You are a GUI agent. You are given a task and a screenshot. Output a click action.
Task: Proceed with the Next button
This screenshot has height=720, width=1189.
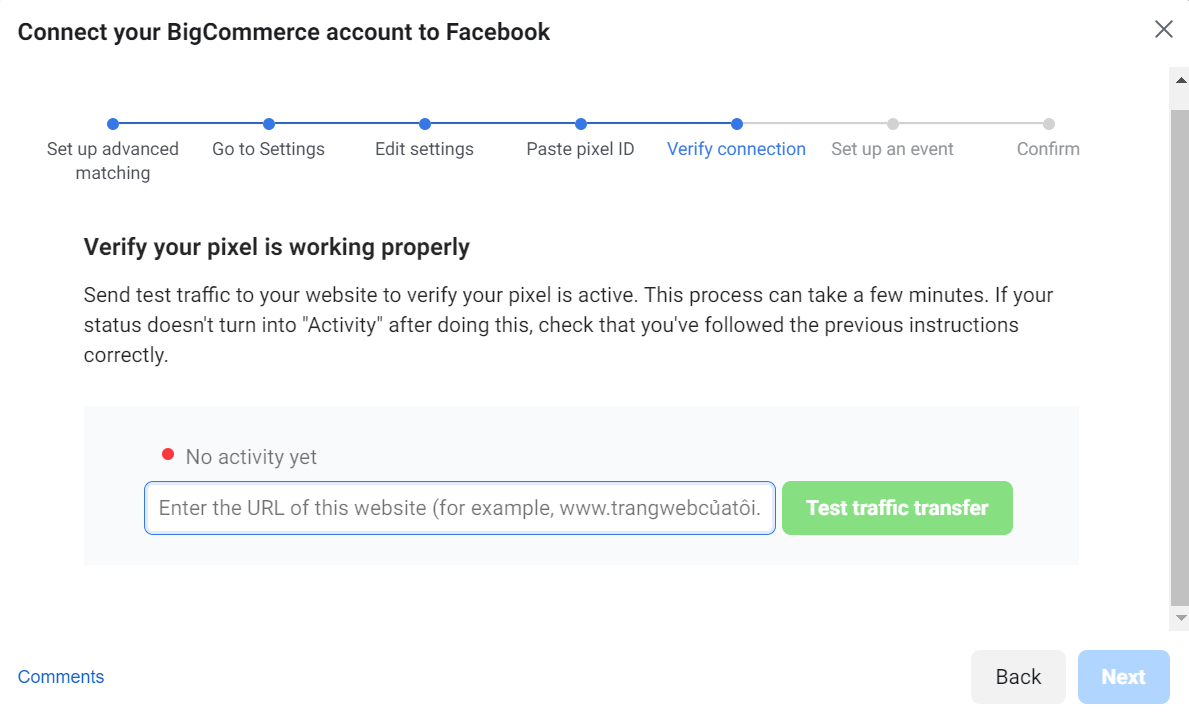point(1123,677)
